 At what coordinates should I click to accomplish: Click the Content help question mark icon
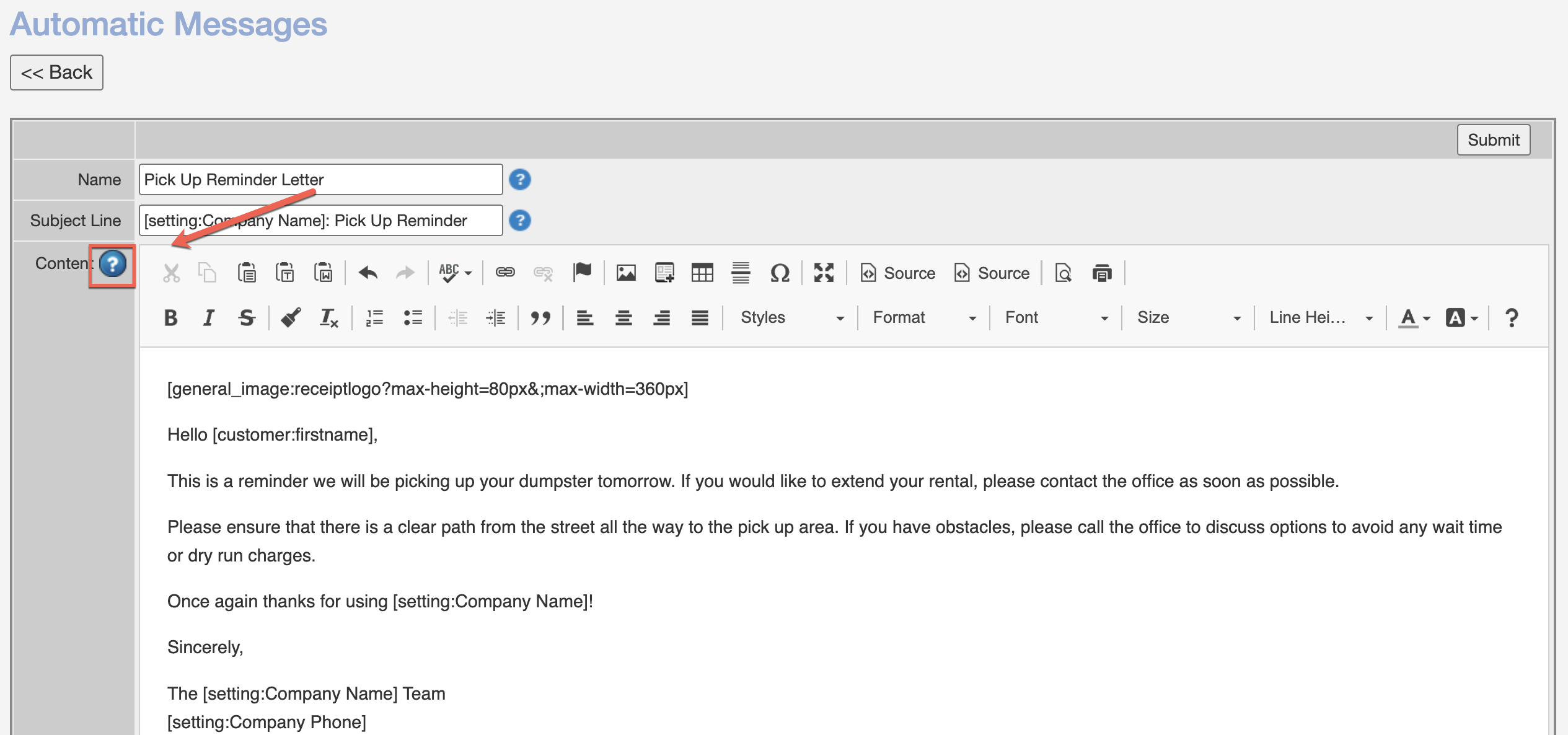click(x=113, y=265)
